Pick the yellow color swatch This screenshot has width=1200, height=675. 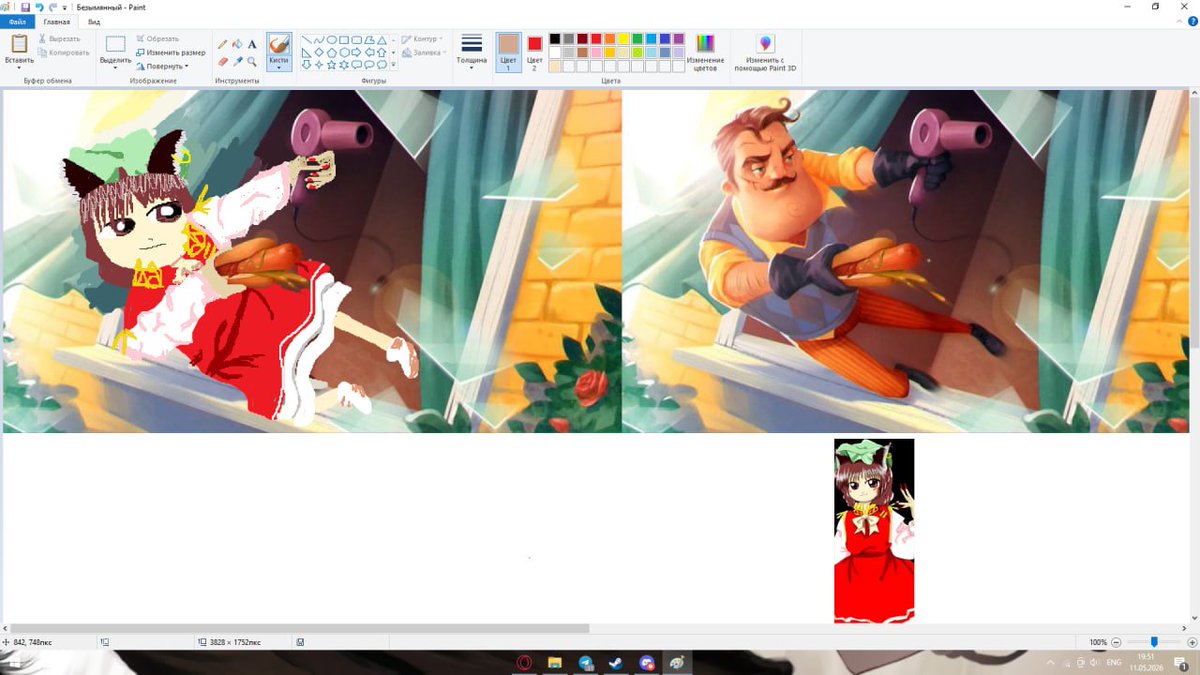click(624, 39)
